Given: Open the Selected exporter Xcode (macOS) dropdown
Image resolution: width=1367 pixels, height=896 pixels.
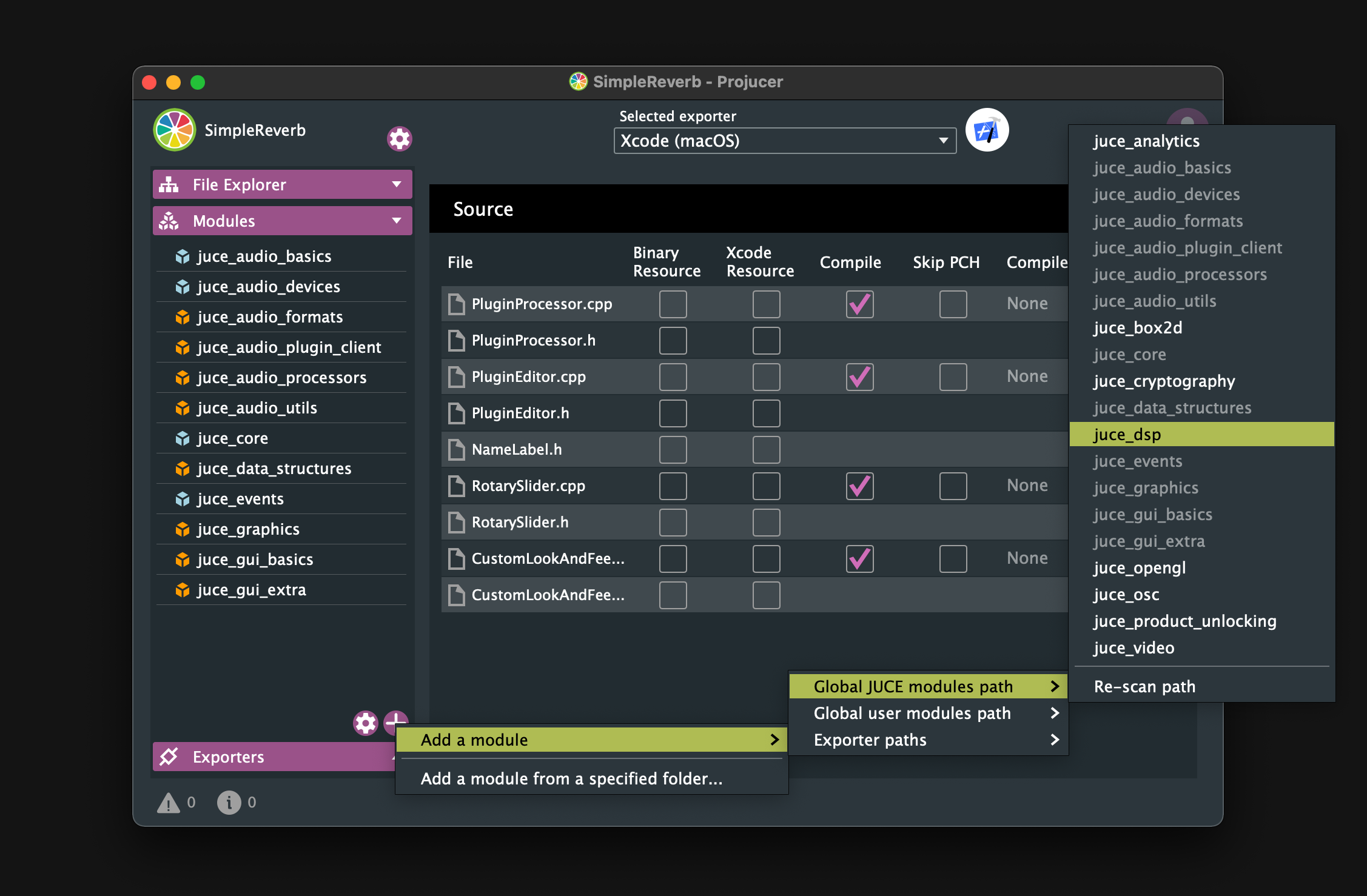Looking at the screenshot, I should pos(785,141).
